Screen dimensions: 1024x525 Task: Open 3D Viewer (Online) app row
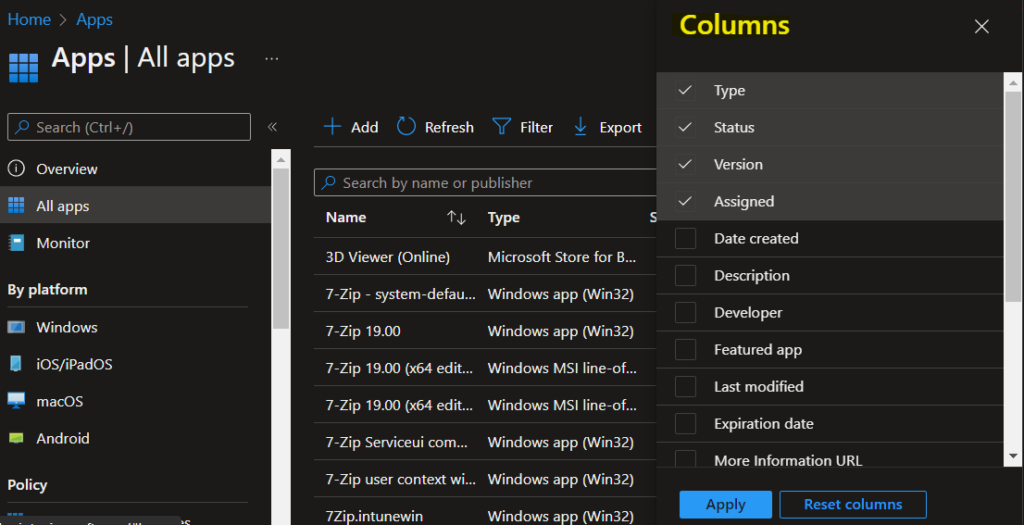[x=387, y=257]
